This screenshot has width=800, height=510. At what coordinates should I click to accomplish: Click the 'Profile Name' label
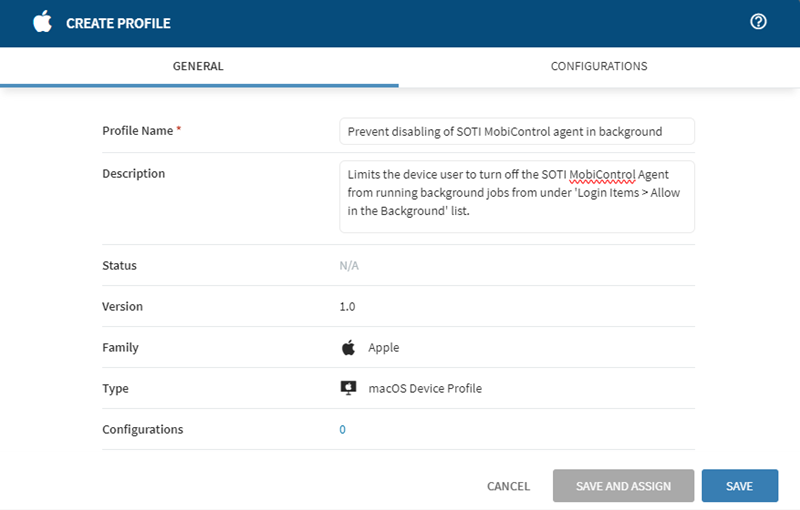tap(138, 131)
